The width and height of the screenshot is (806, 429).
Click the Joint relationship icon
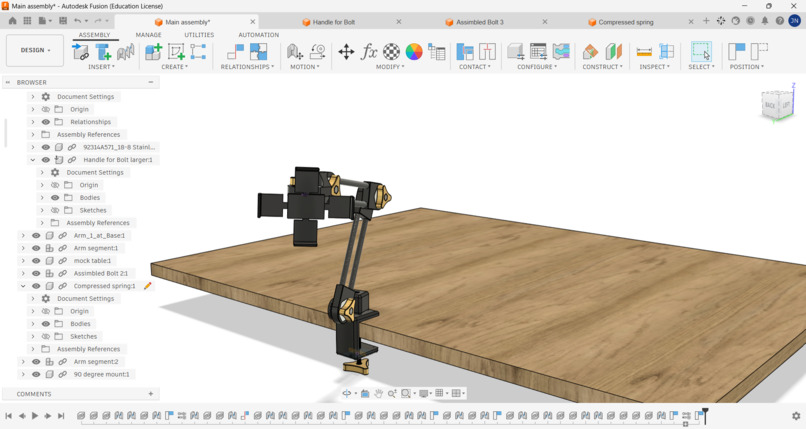[235, 52]
